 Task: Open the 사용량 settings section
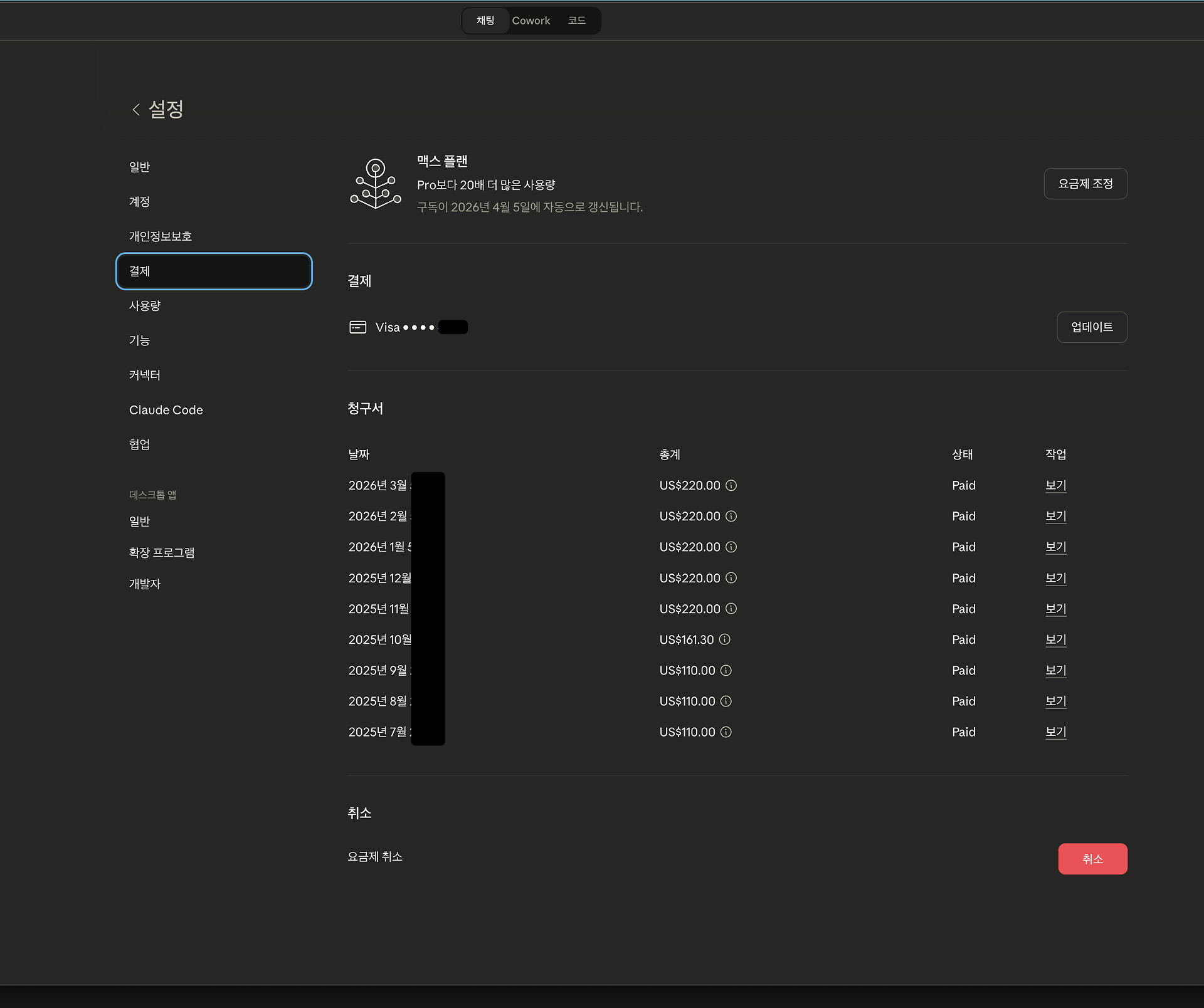(145, 306)
